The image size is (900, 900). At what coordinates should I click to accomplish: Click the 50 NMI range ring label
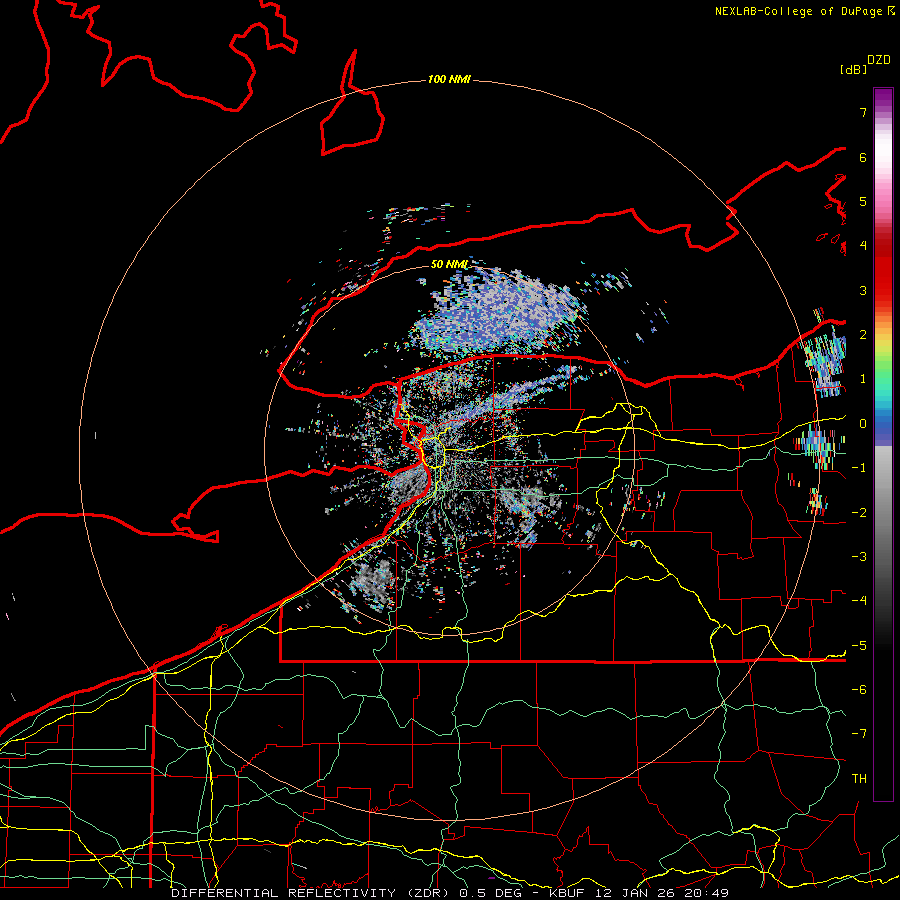pos(449,264)
